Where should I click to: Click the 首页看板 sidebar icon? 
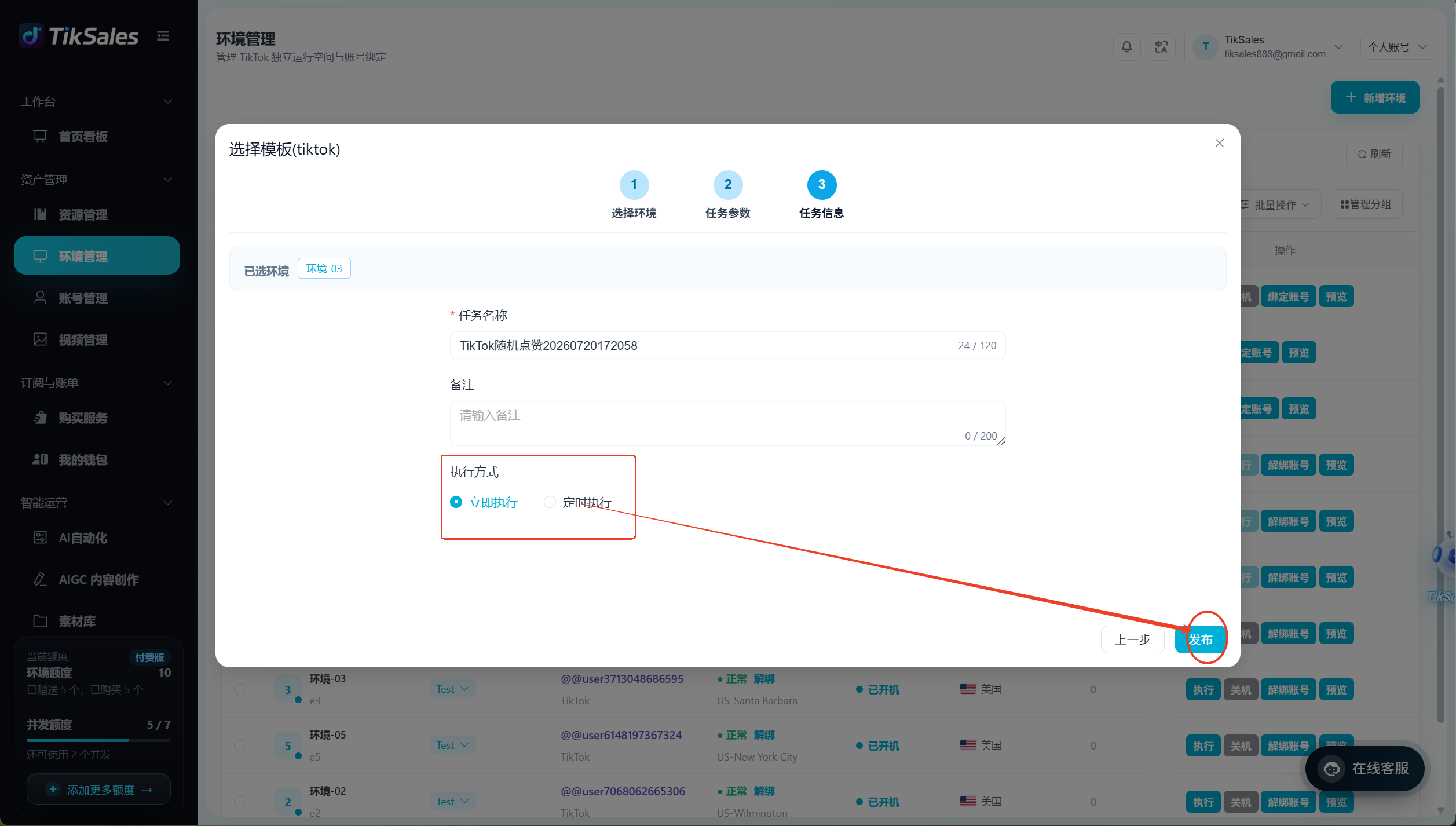(40, 136)
